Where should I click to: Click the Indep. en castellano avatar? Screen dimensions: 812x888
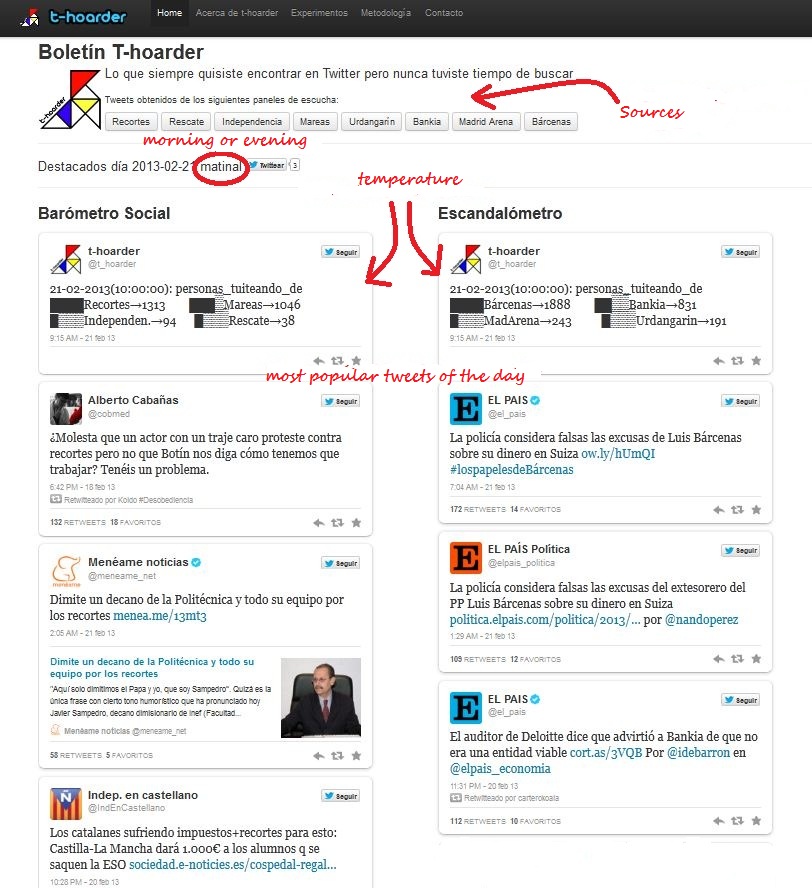tap(66, 804)
